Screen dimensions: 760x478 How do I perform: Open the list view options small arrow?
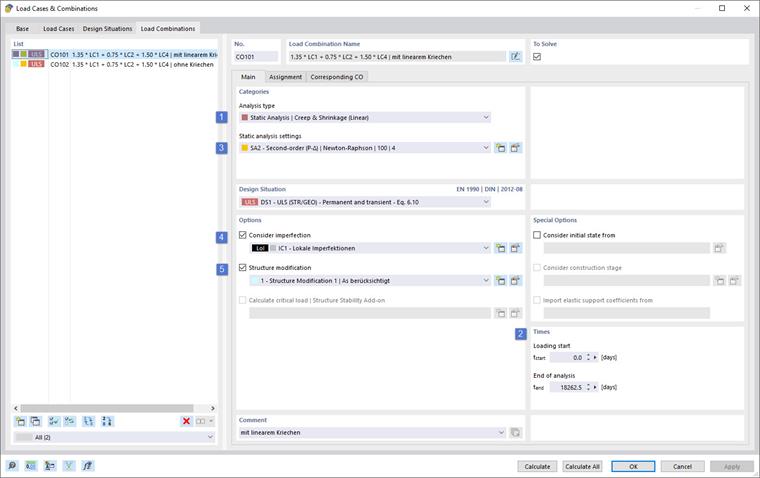pos(211,421)
